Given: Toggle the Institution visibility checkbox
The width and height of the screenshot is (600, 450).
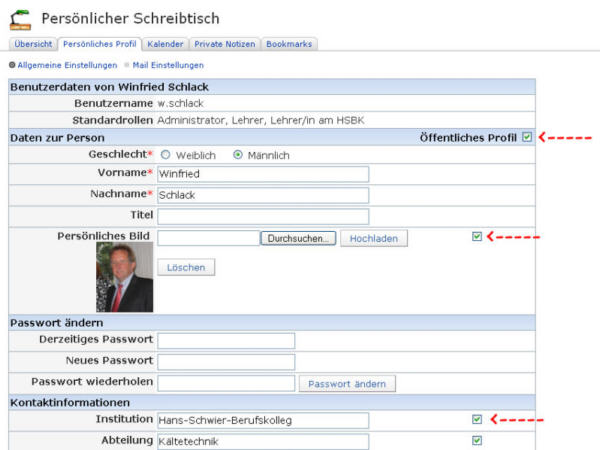Looking at the screenshot, I should tap(477, 419).
